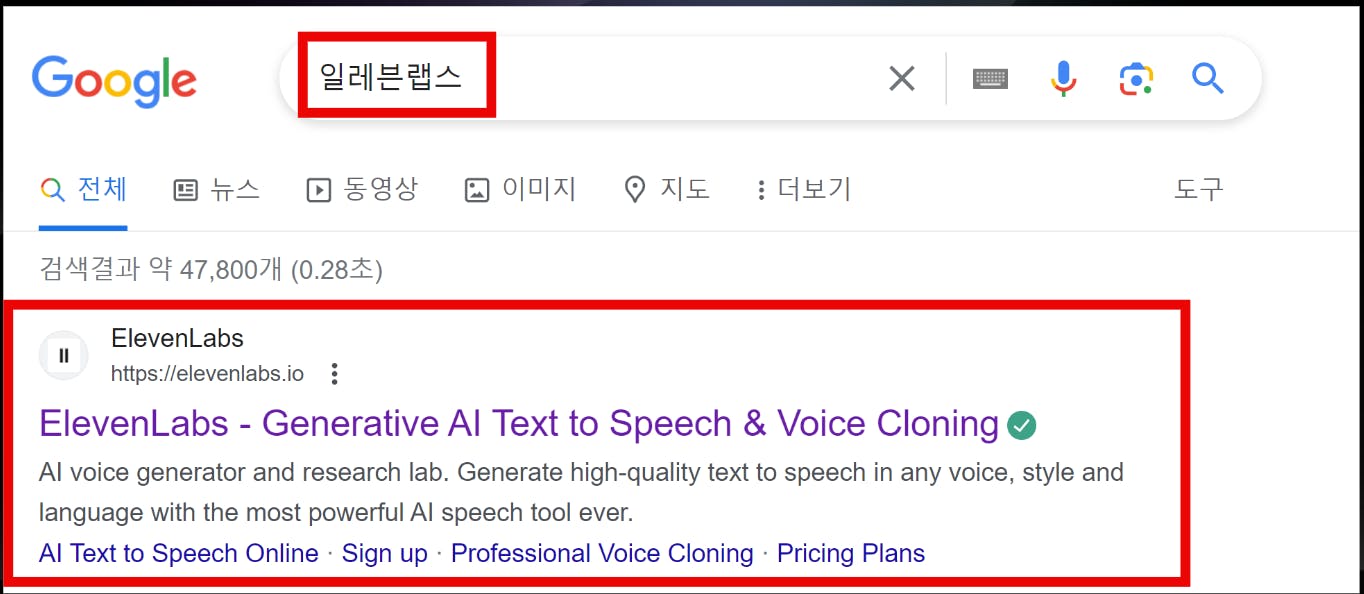The height and width of the screenshot is (594, 1364).
Task: Click the https://elevenlabs.io URL text
Action: 207,375
